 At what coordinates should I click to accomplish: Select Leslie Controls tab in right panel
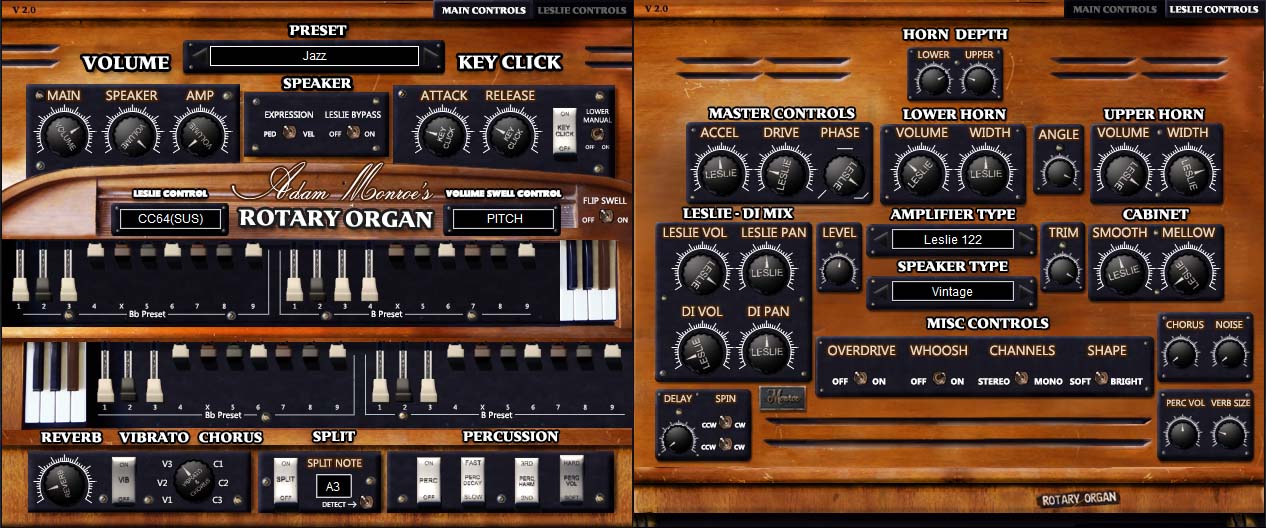click(x=1213, y=9)
